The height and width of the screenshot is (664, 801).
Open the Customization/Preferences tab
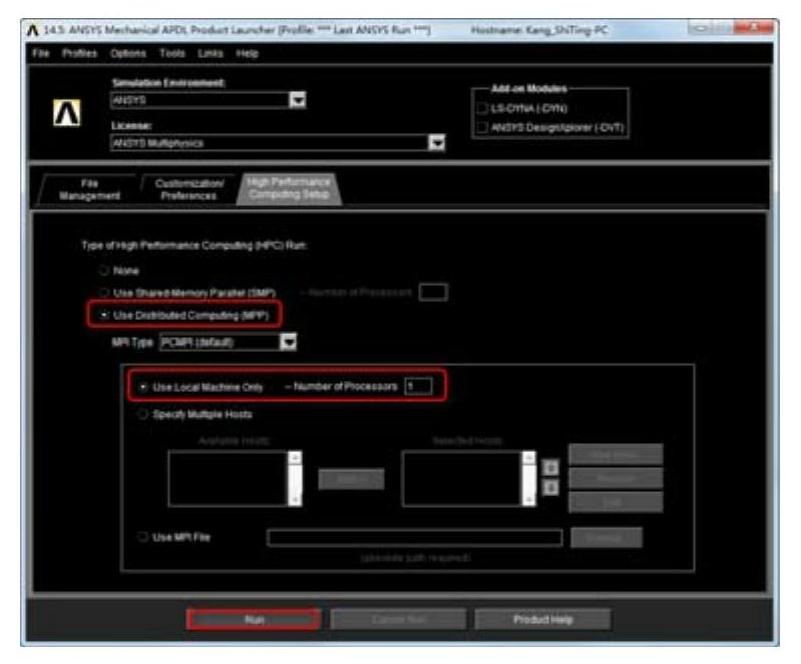click(x=188, y=189)
